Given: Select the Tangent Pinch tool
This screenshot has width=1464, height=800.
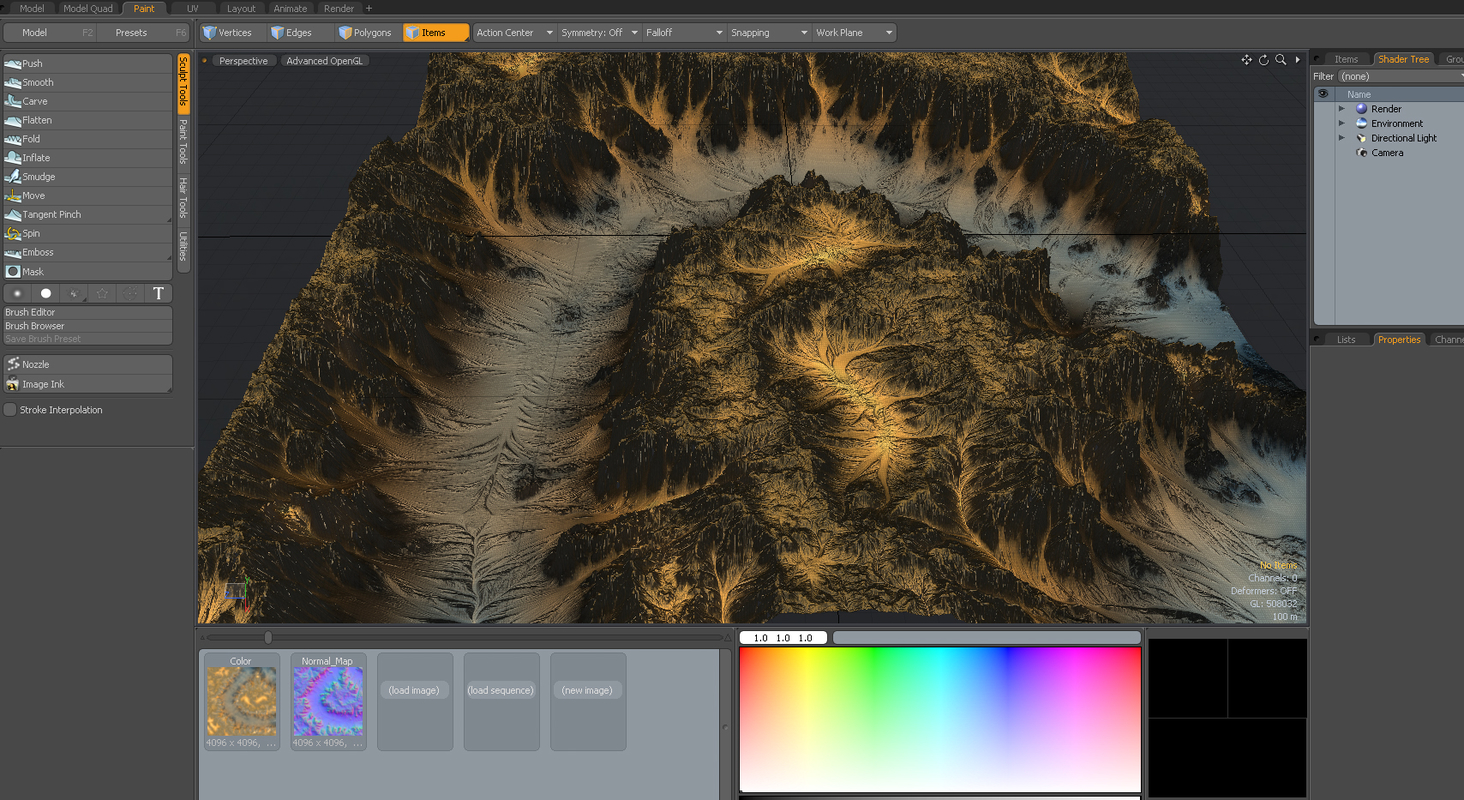Looking at the screenshot, I should point(52,214).
